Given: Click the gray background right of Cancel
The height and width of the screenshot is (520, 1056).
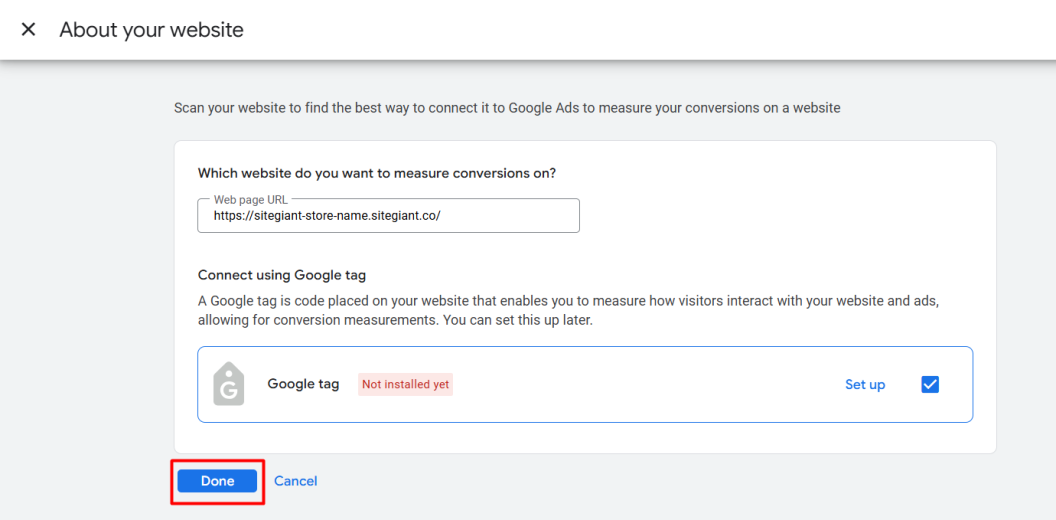Looking at the screenshot, I should (650, 482).
